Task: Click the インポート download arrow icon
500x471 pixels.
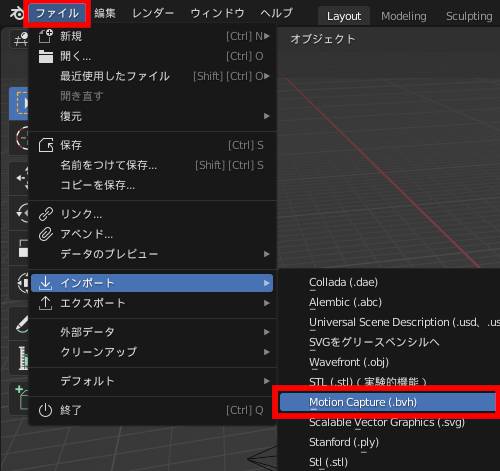Action: (x=46, y=283)
